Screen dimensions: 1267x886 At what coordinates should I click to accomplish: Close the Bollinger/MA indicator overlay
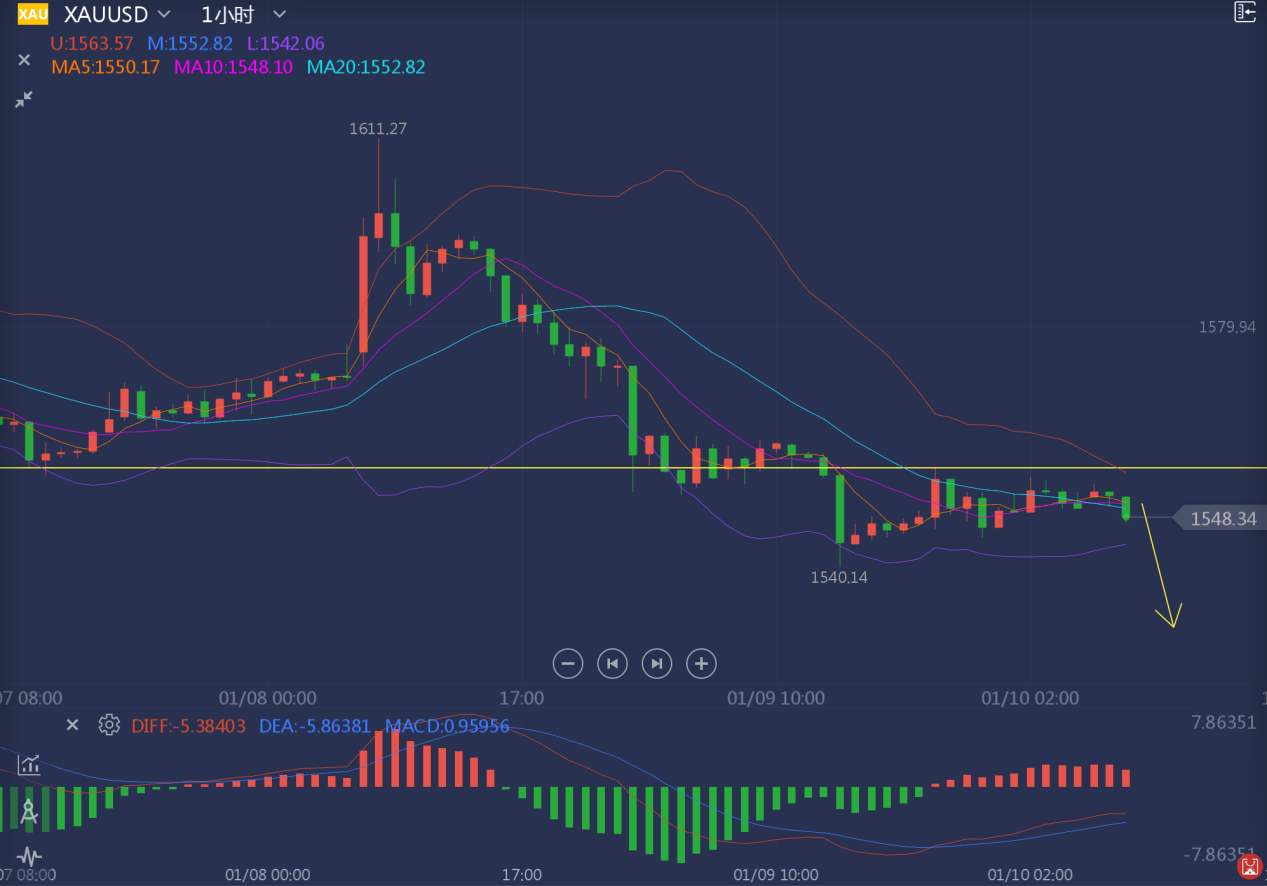pyautogui.click(x=24, y=60)
